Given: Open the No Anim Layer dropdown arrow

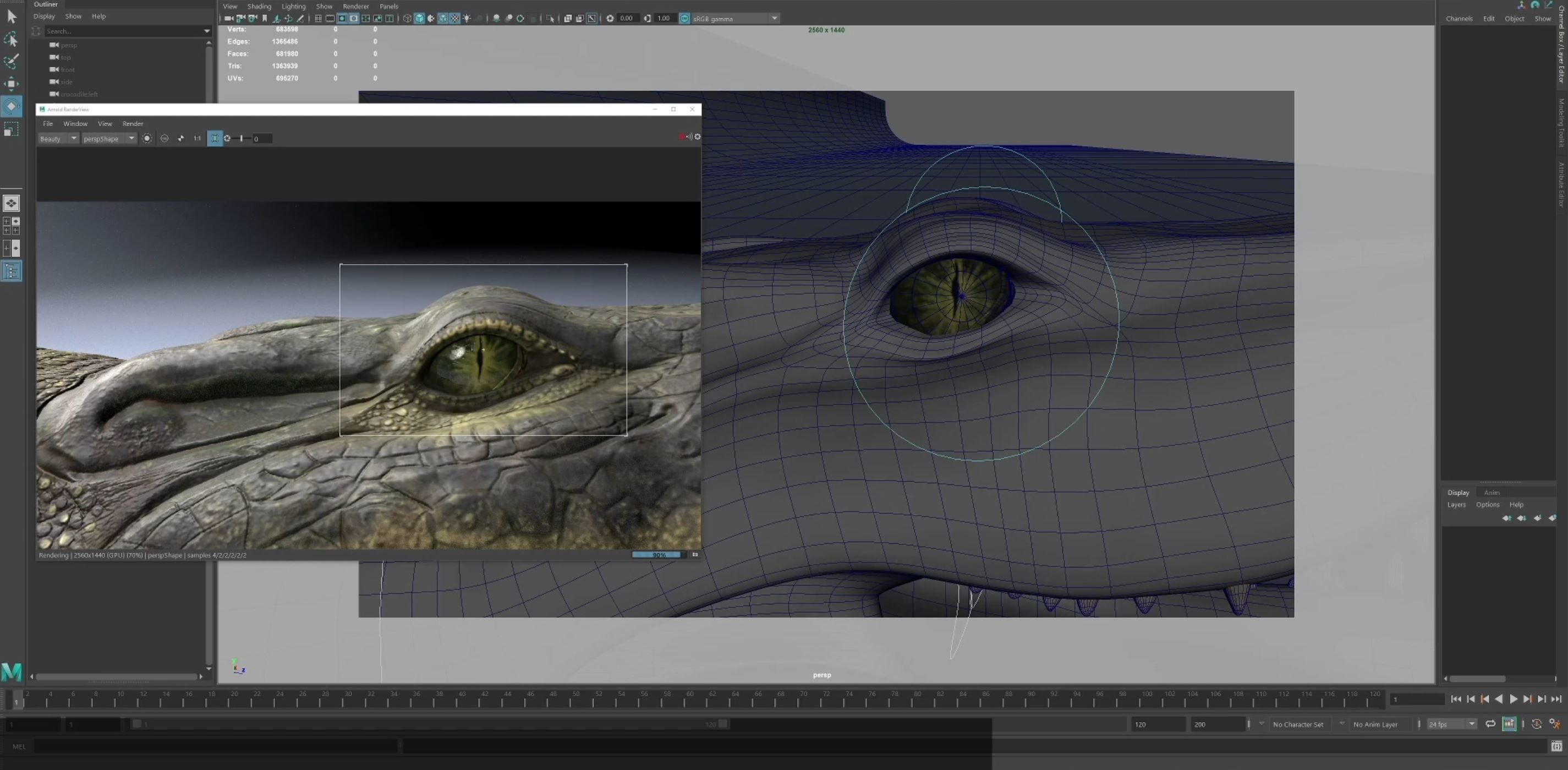Looking at the screenshot, I should [1342, 724].
